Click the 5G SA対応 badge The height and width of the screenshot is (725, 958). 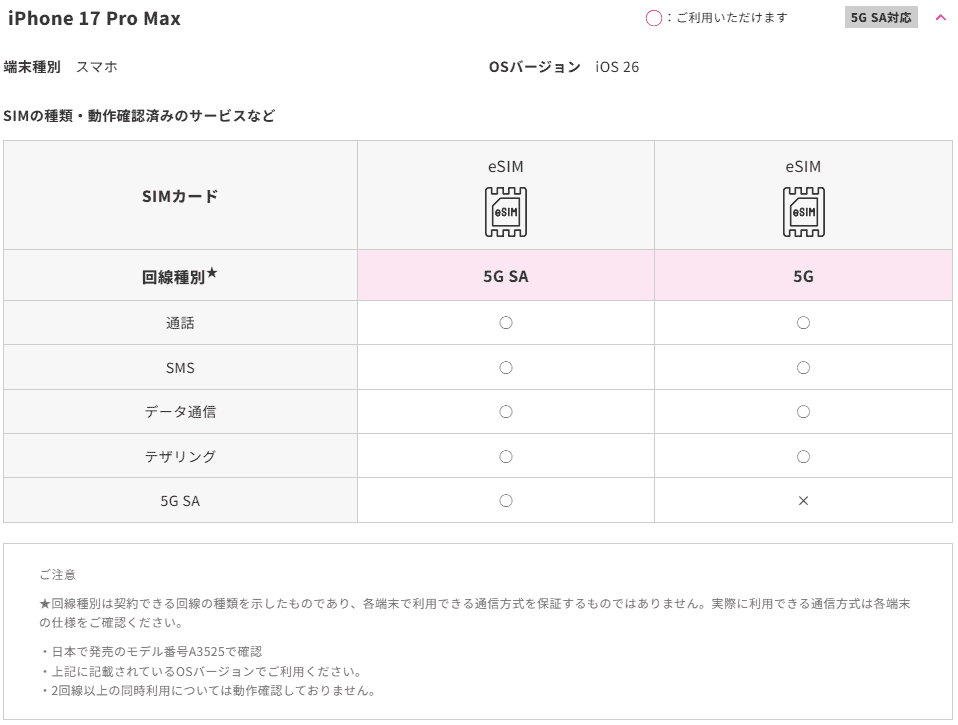coord(881,18)
